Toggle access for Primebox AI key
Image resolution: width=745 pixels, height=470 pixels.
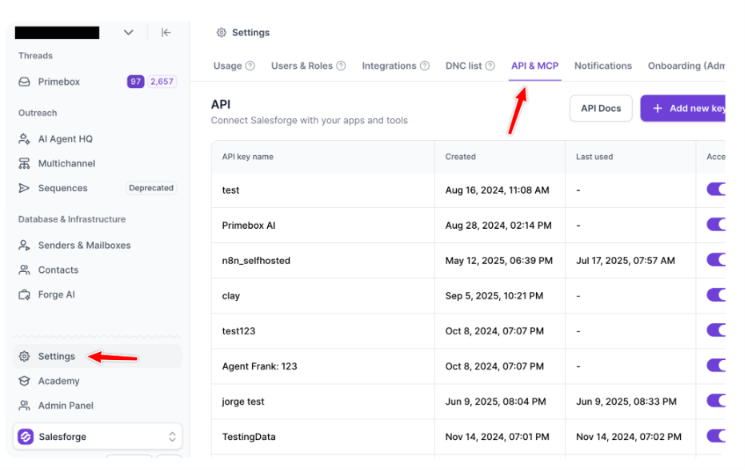tap(716, 224)
